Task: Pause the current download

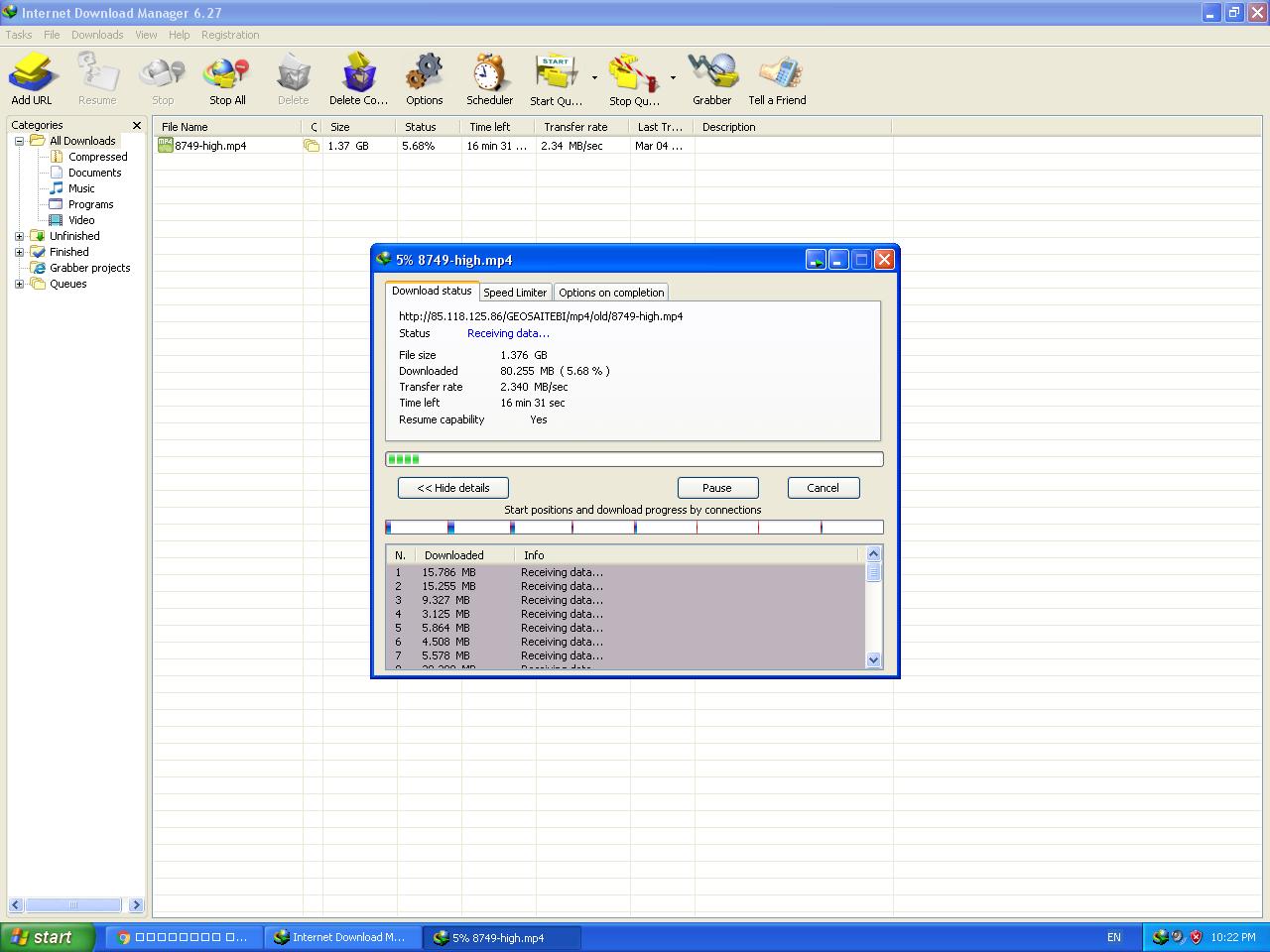Action: pyautogui.click(x=716, y=488)
